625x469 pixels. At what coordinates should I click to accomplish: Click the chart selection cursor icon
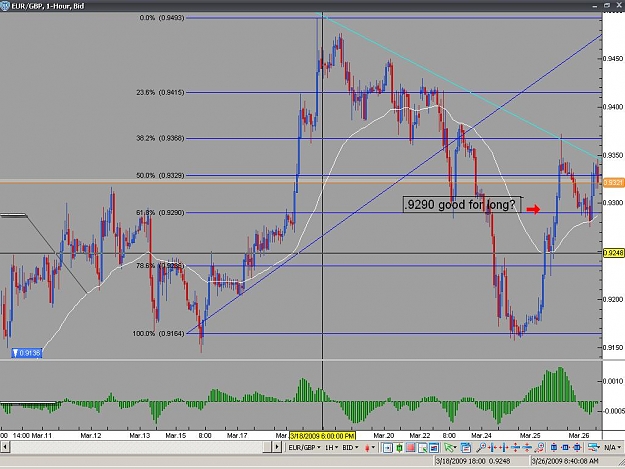[422, 448]
